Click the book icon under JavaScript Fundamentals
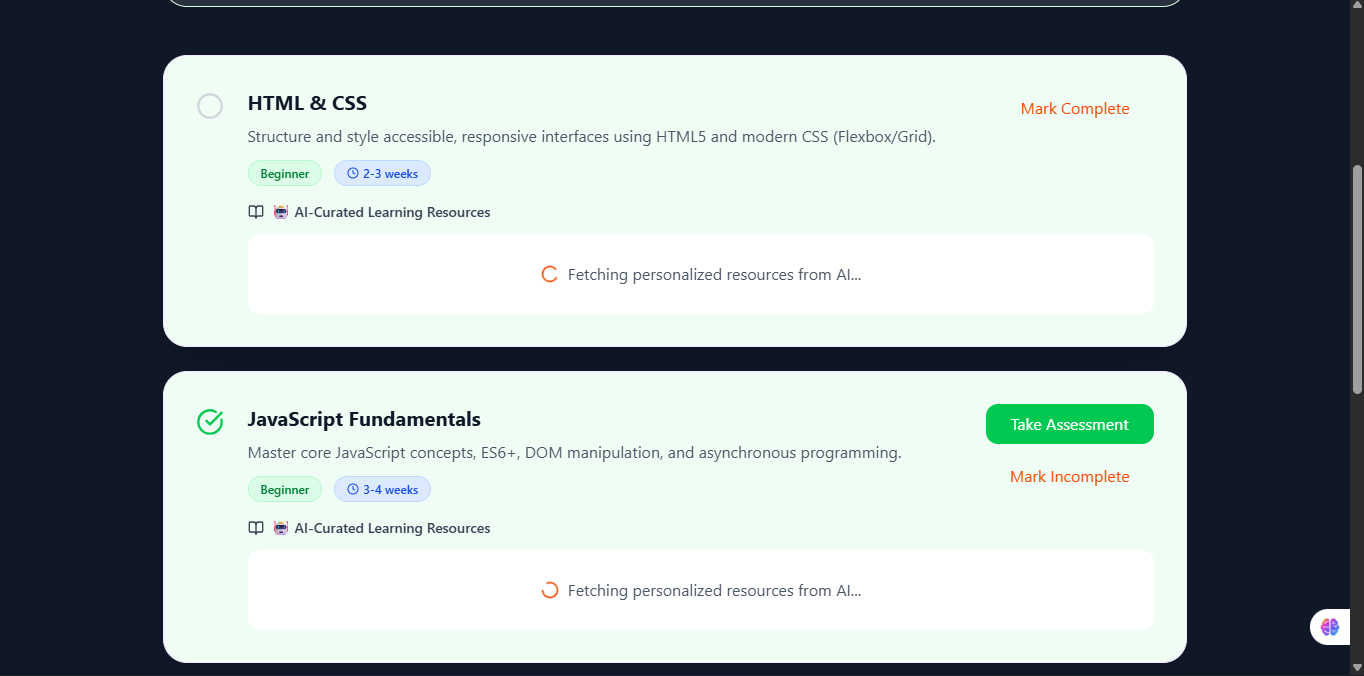Screen dimensions: 1364x676 click(256, 528)
